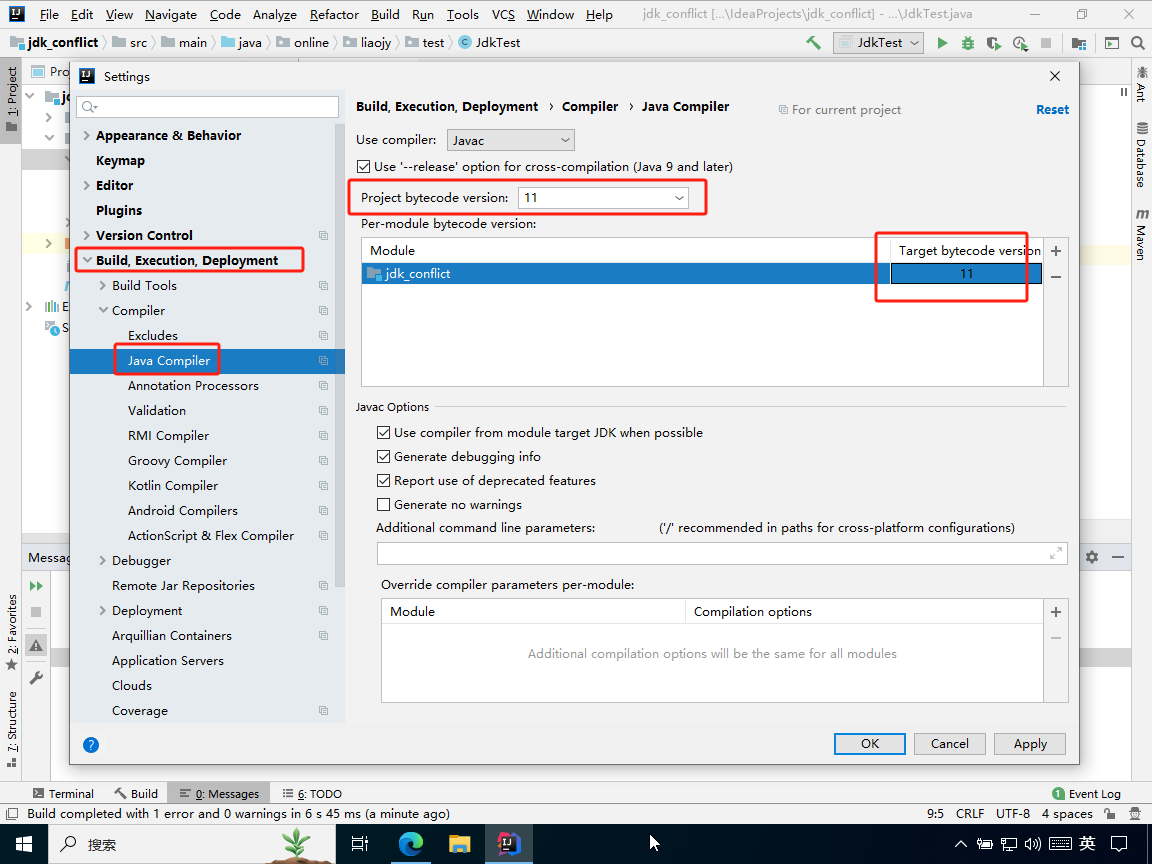The height and width of the screenshot is (864, 1152).
Task: Expand the Version Control settings node
Action: pos(87,235)
